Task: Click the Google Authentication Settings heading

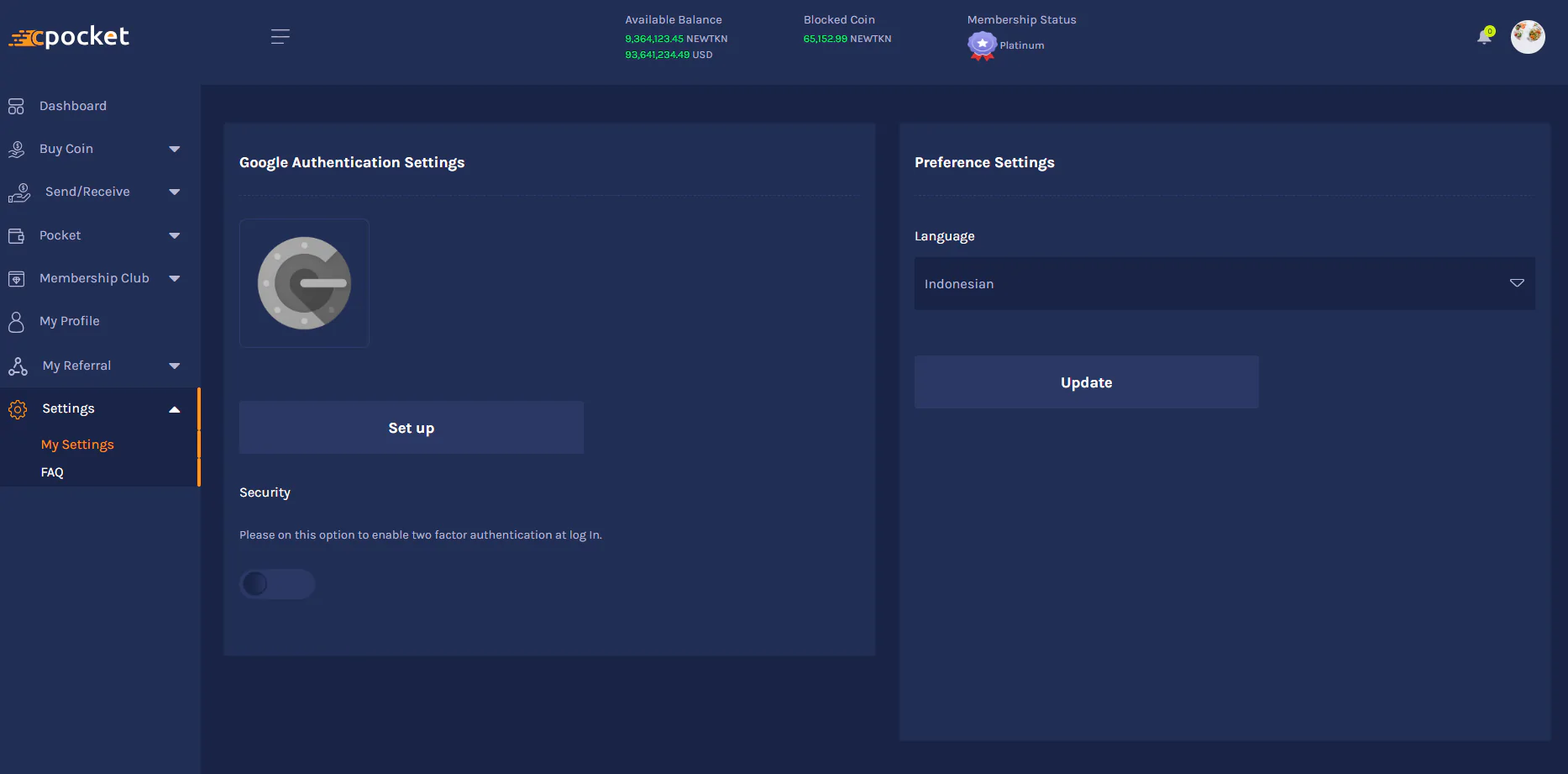Action: [x=352, y=162]
